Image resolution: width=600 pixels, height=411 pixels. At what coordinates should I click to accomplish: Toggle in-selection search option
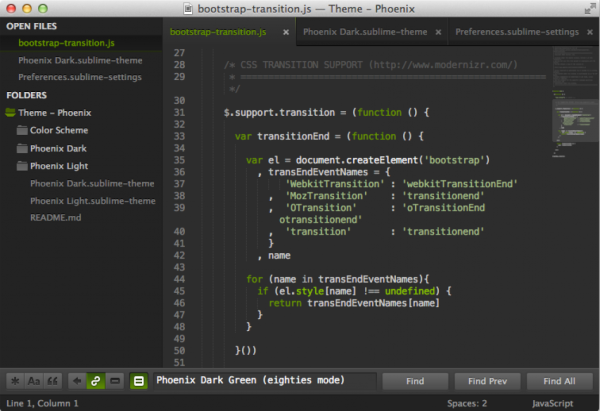[114, 381]
